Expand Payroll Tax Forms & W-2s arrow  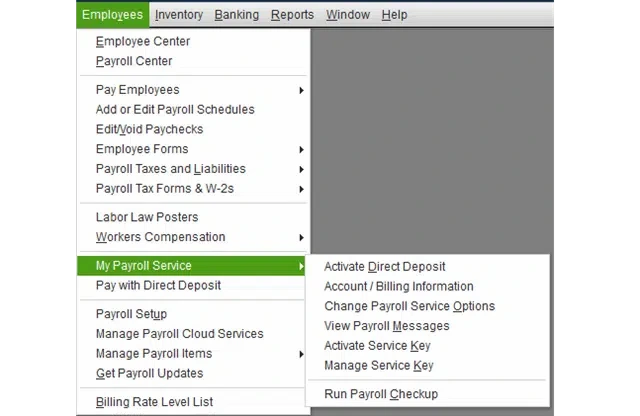pos(301,189)
